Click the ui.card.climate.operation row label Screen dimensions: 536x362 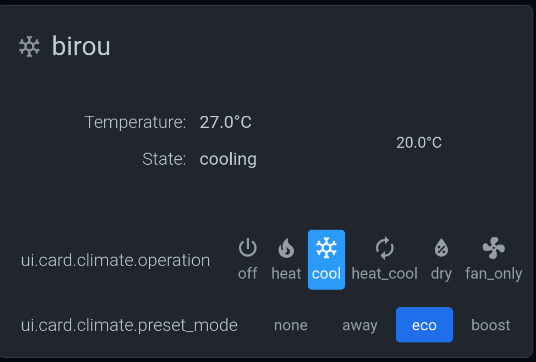click(115, 260)
